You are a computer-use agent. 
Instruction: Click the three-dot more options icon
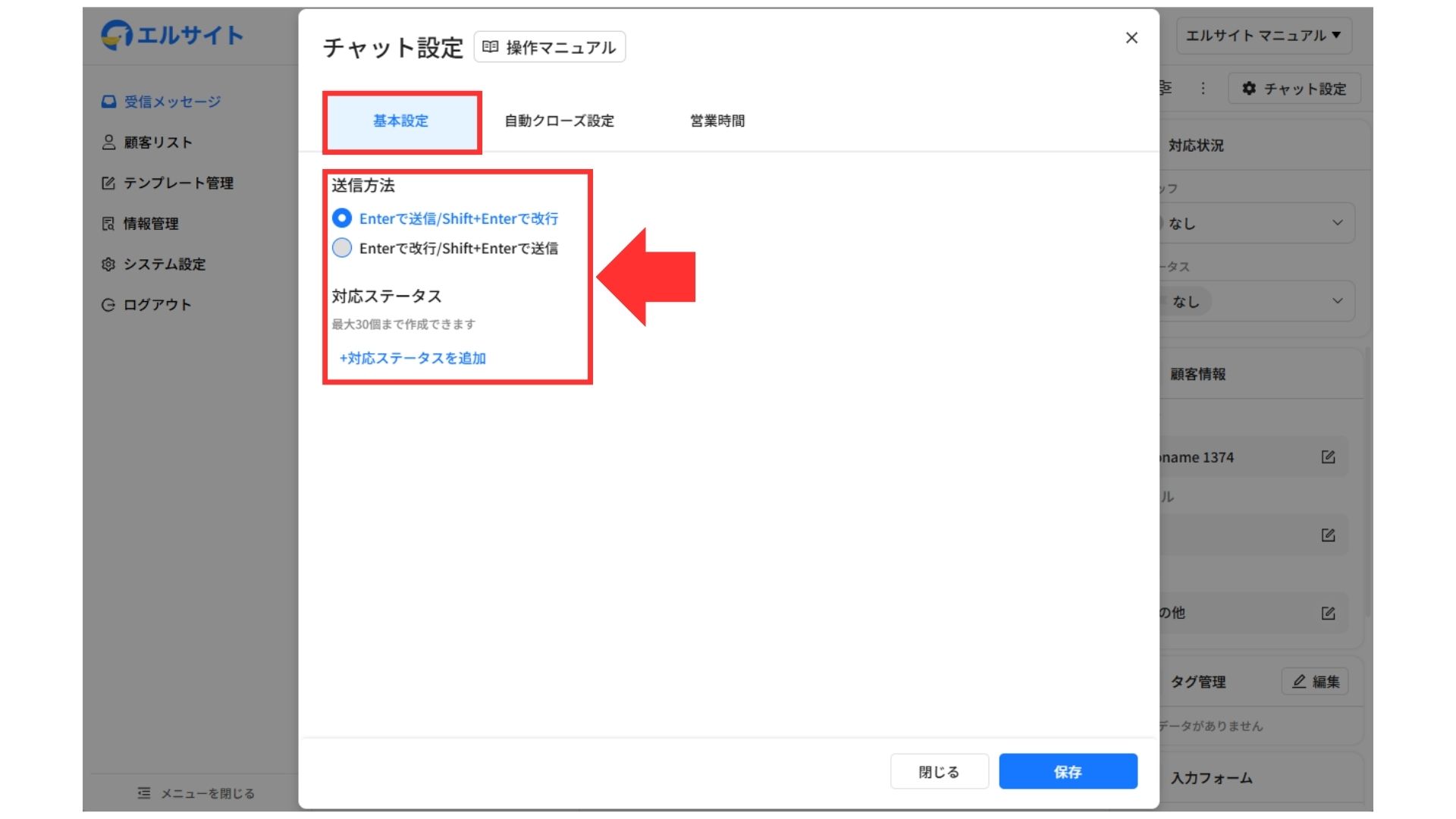pyautogui.click(x=1203, y=89)
